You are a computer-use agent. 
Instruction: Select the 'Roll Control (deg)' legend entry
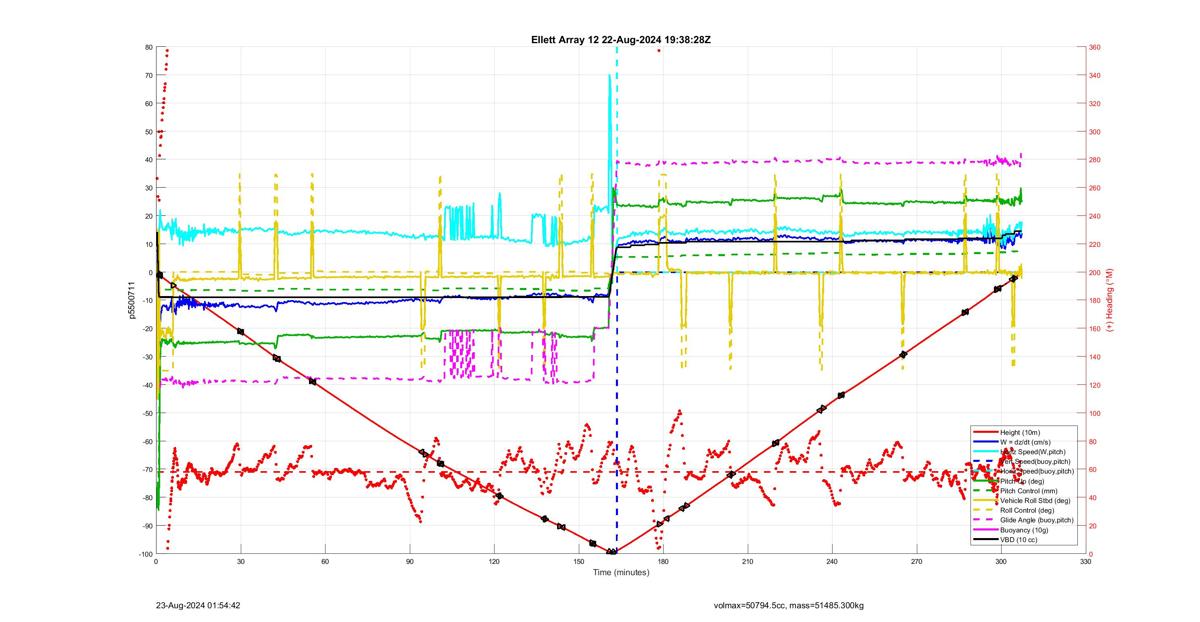pyautogui.click(x=1016, y=510)
